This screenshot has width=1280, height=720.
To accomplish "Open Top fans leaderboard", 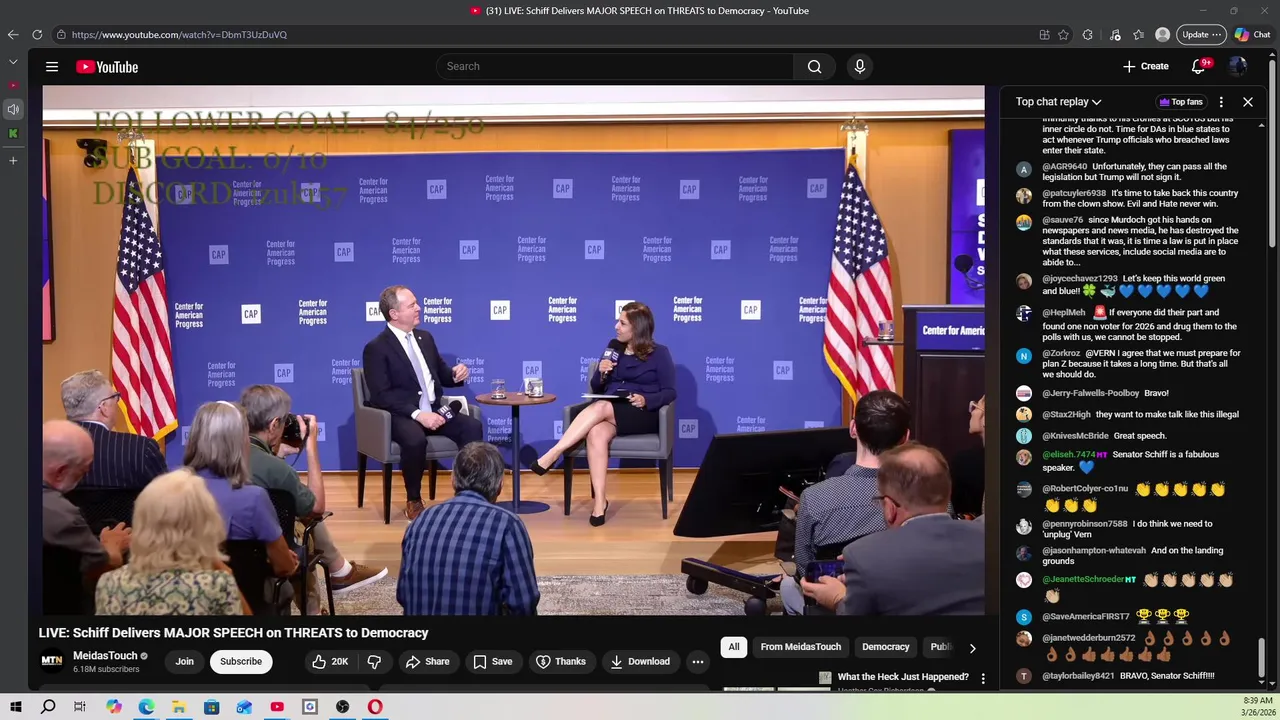I will click(1180, 102).
